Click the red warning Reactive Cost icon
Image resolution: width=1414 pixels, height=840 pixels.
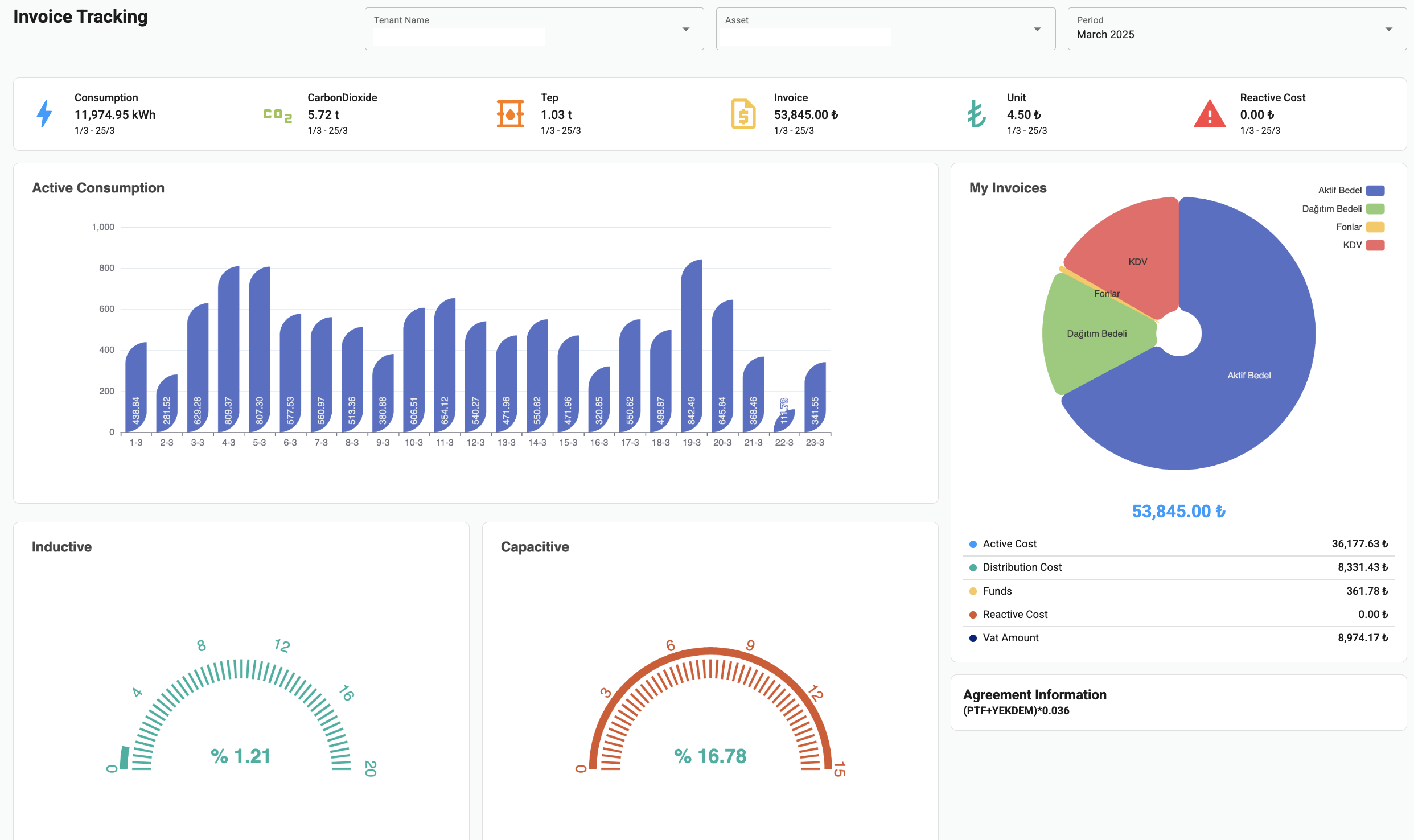1209,114
